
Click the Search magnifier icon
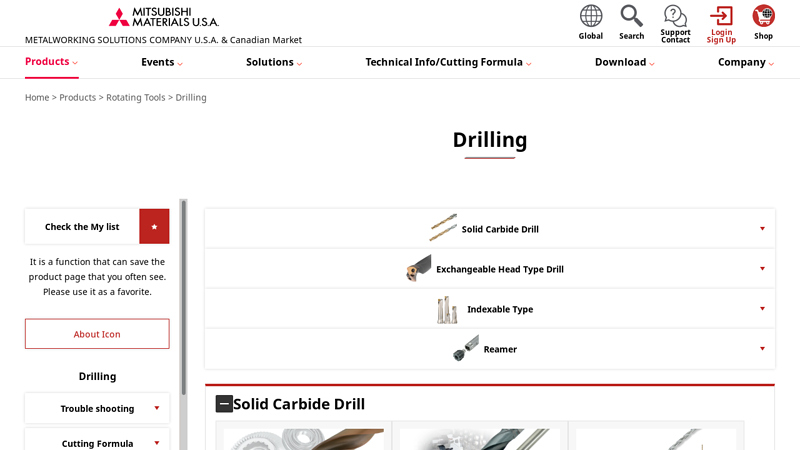pos(631,16)
